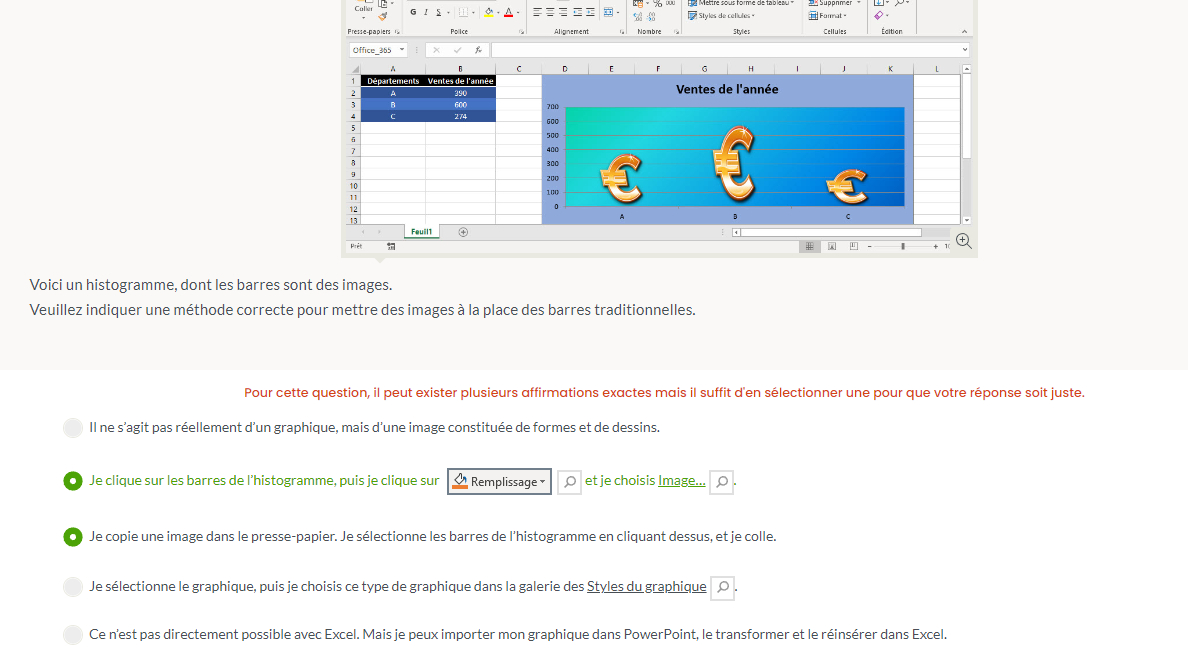Choose the Styles du graphique gallery answer
Screen dimensions: 1188x669
73,587
